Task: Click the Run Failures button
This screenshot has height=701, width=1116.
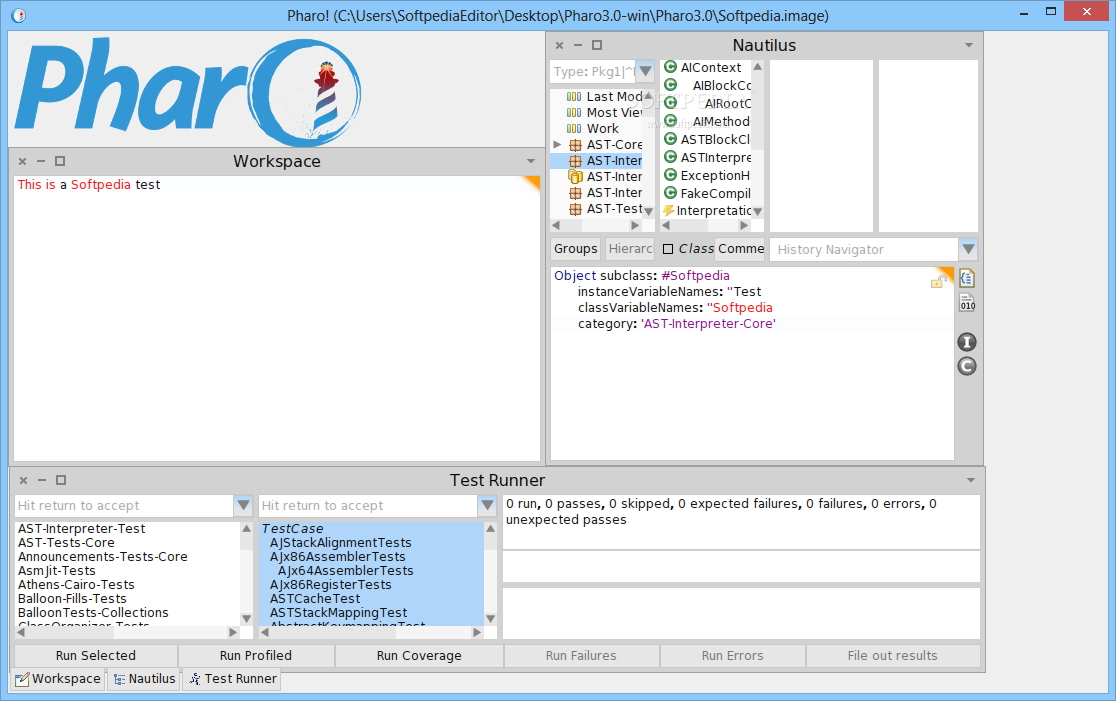Action: pyautogui.click(x=581, y=655)
